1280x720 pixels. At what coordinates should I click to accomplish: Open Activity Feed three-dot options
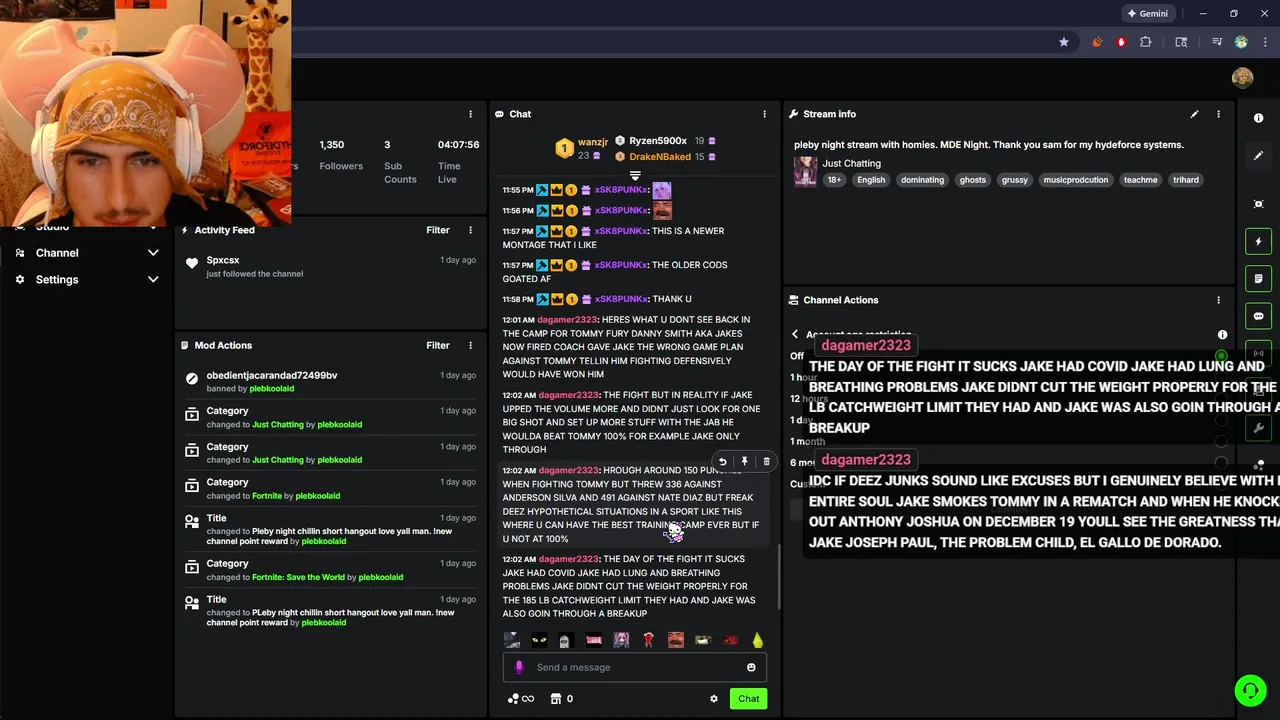[470, 230]
